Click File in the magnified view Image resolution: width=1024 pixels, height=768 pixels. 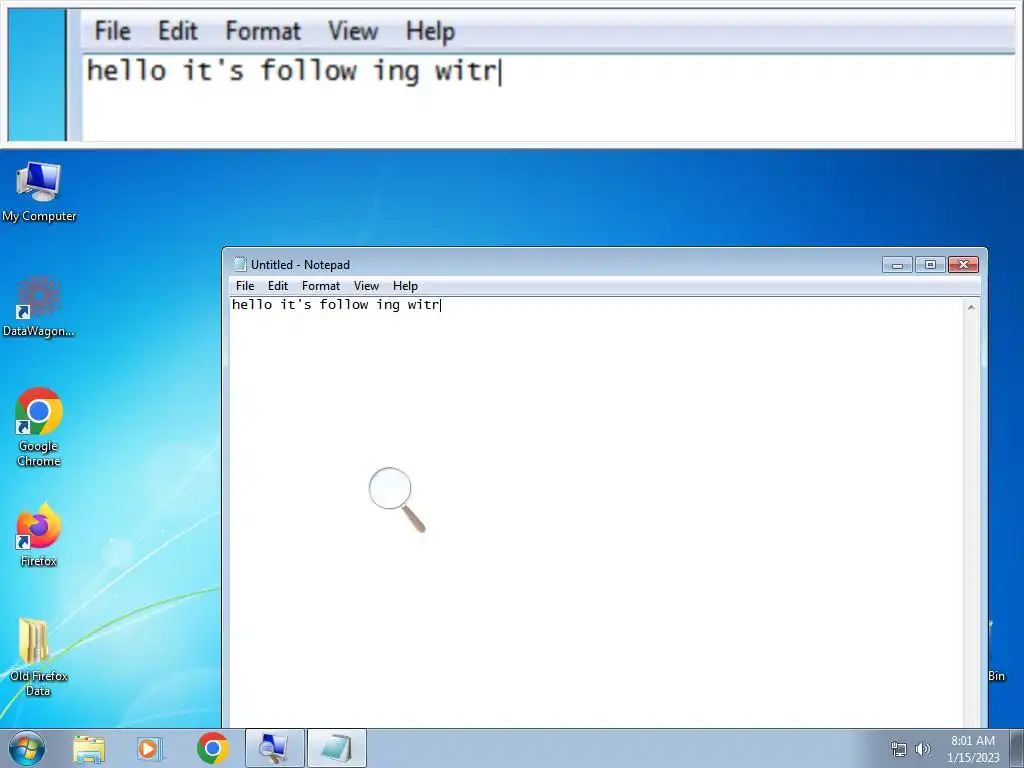(112, 31)
